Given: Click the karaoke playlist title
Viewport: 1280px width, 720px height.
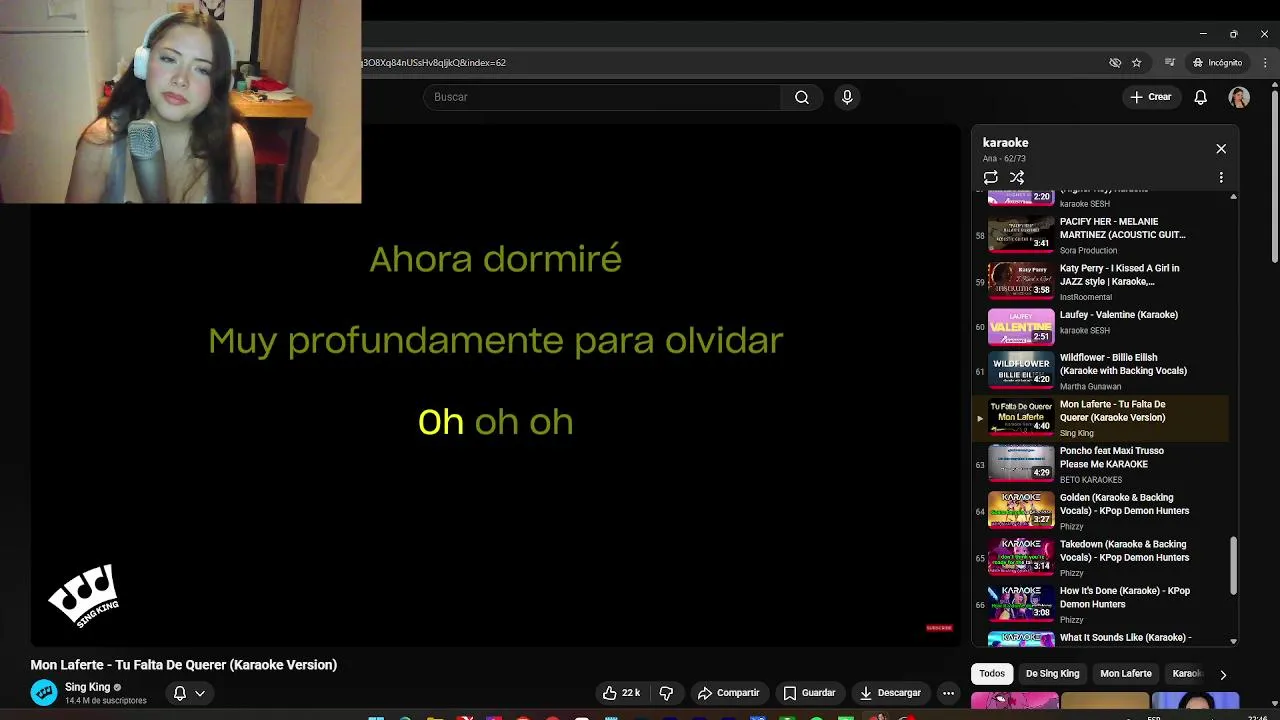Looking at the screenshot, I should pos(1005,143).
